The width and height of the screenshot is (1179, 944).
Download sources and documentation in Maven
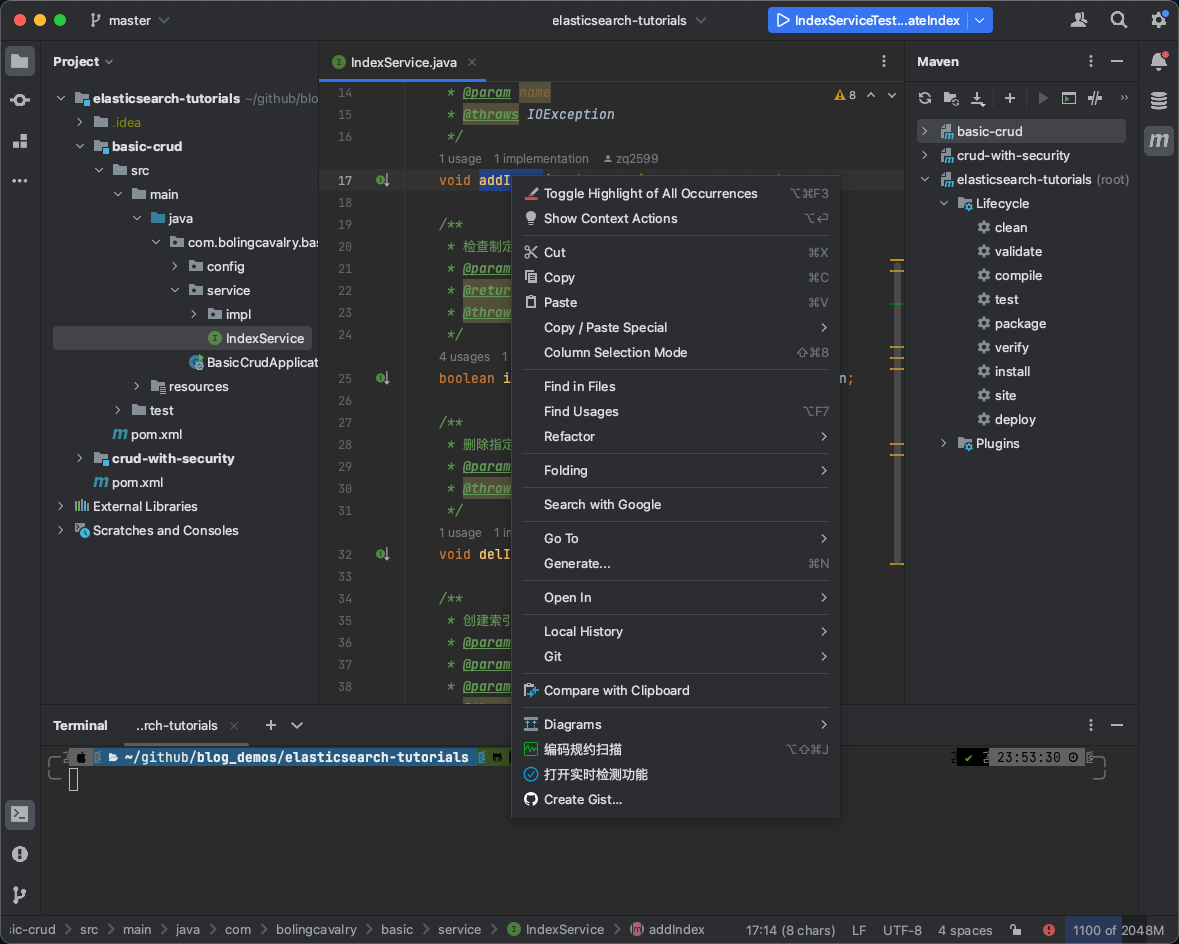tap(977, 98)
